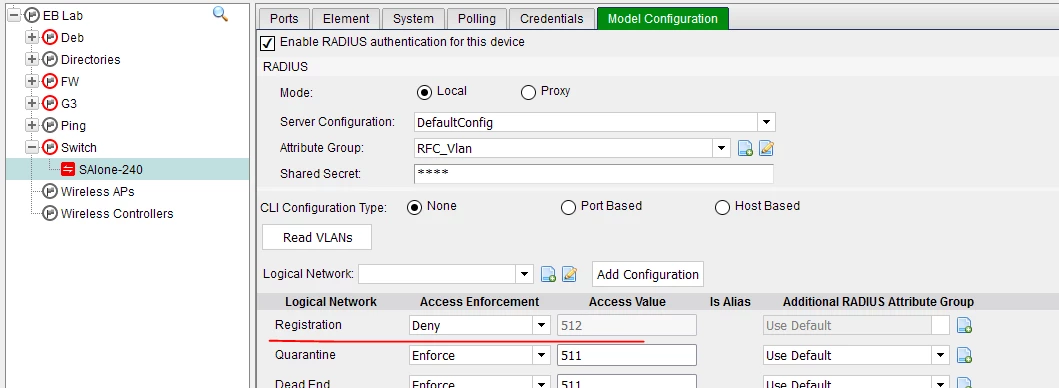Click the edit icon beside Logical Network dropdown
Screen dimensions: 1059x388
coord(569,274)
